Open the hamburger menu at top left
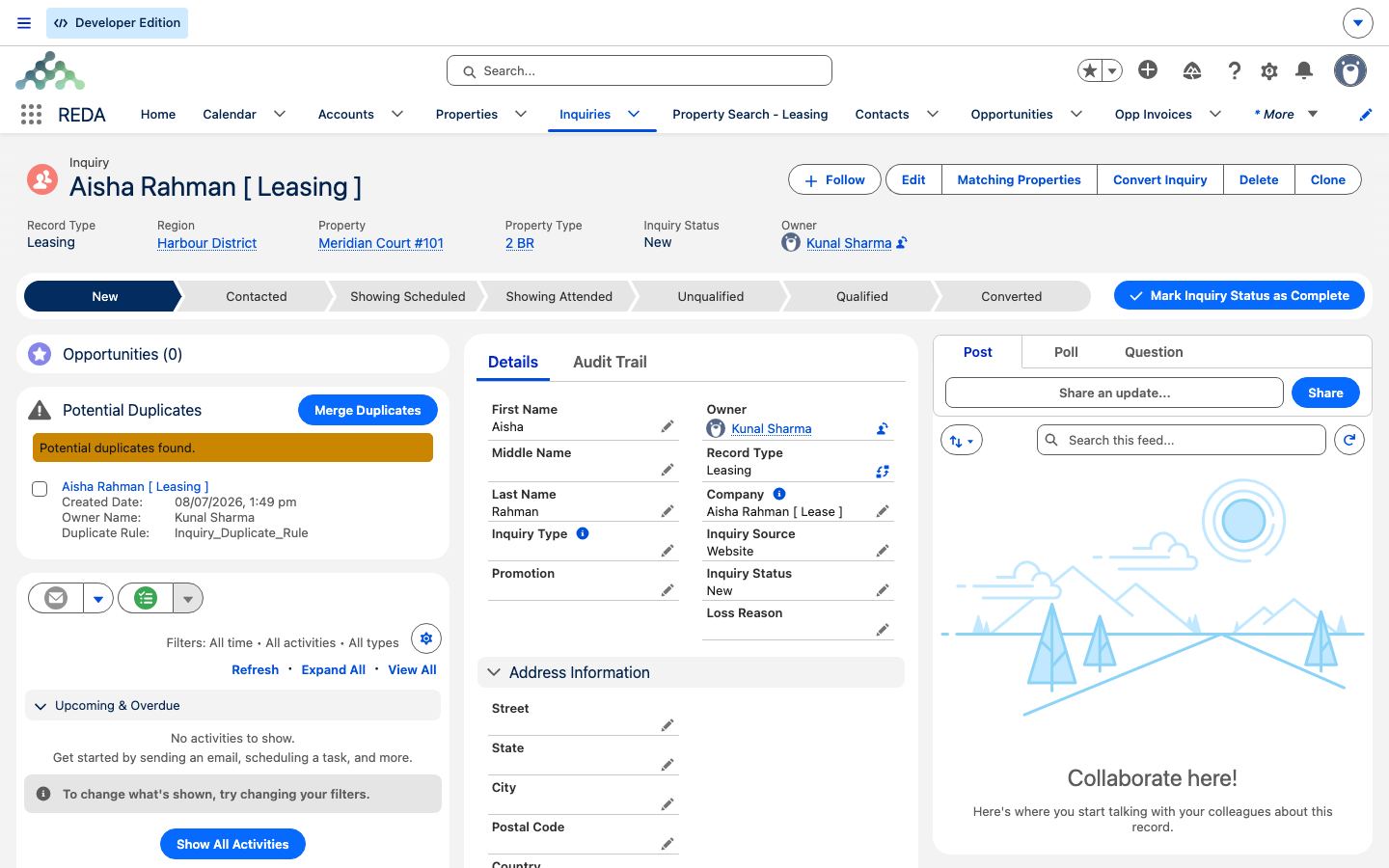The image size is (1389, 868). coord(24,23)
